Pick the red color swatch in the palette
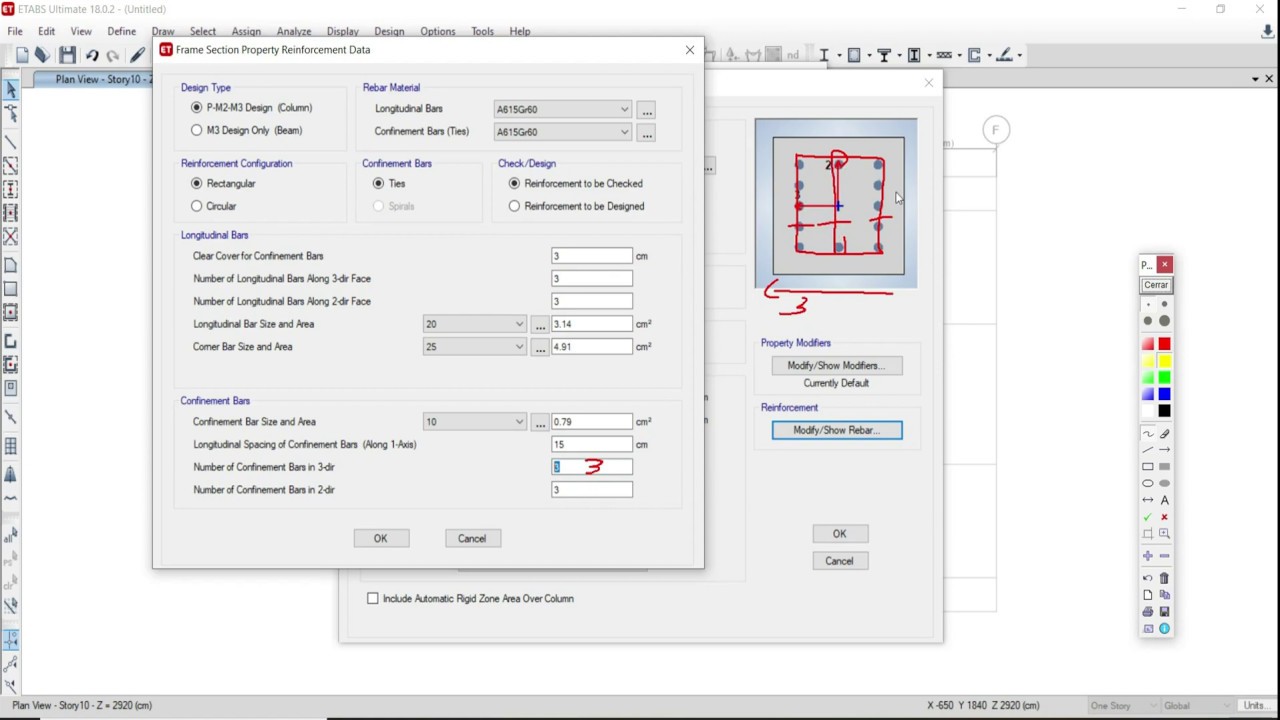Image resolution: width=1280 pixels, height=720 pixels. 1164,344
